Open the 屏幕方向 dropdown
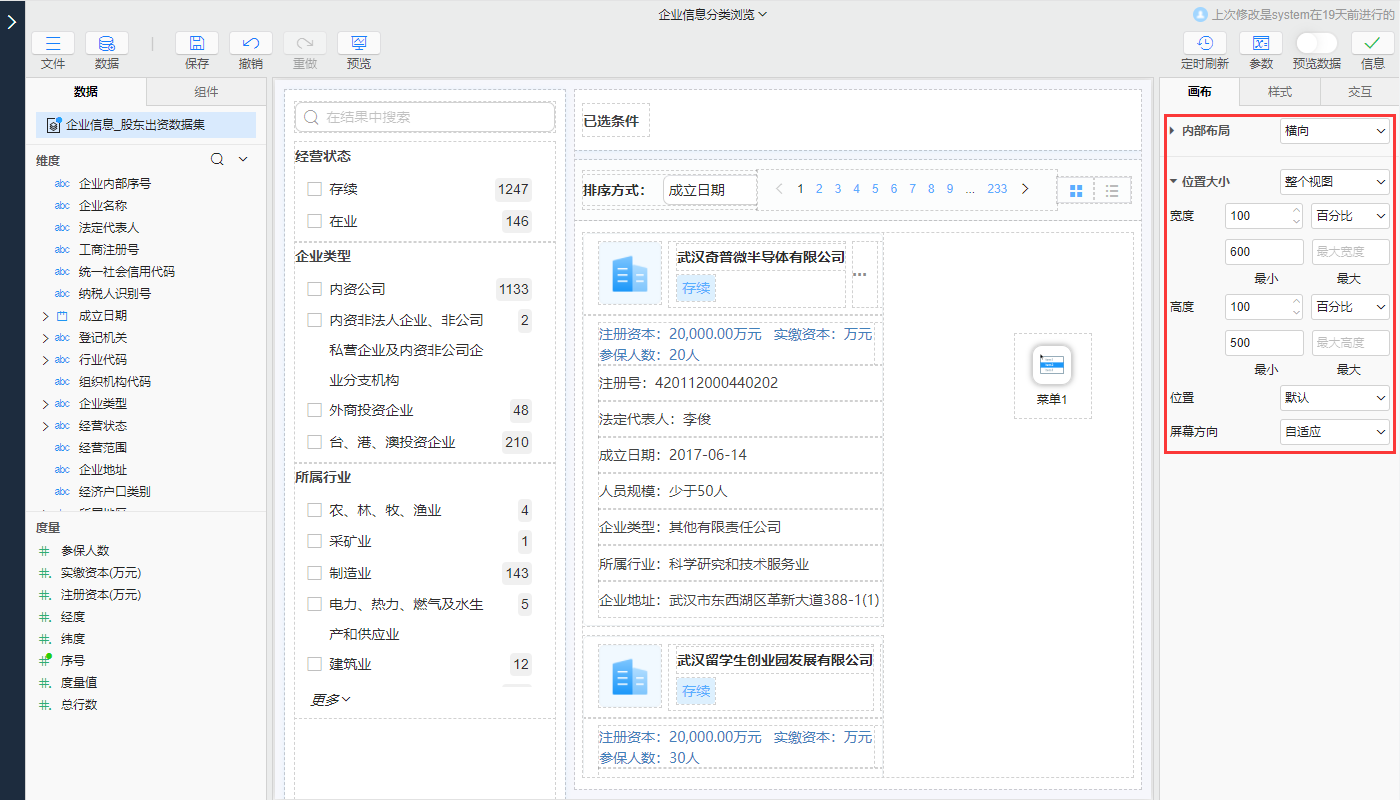The width and height of the screenshot is (1400, 800). point(1334,432)
